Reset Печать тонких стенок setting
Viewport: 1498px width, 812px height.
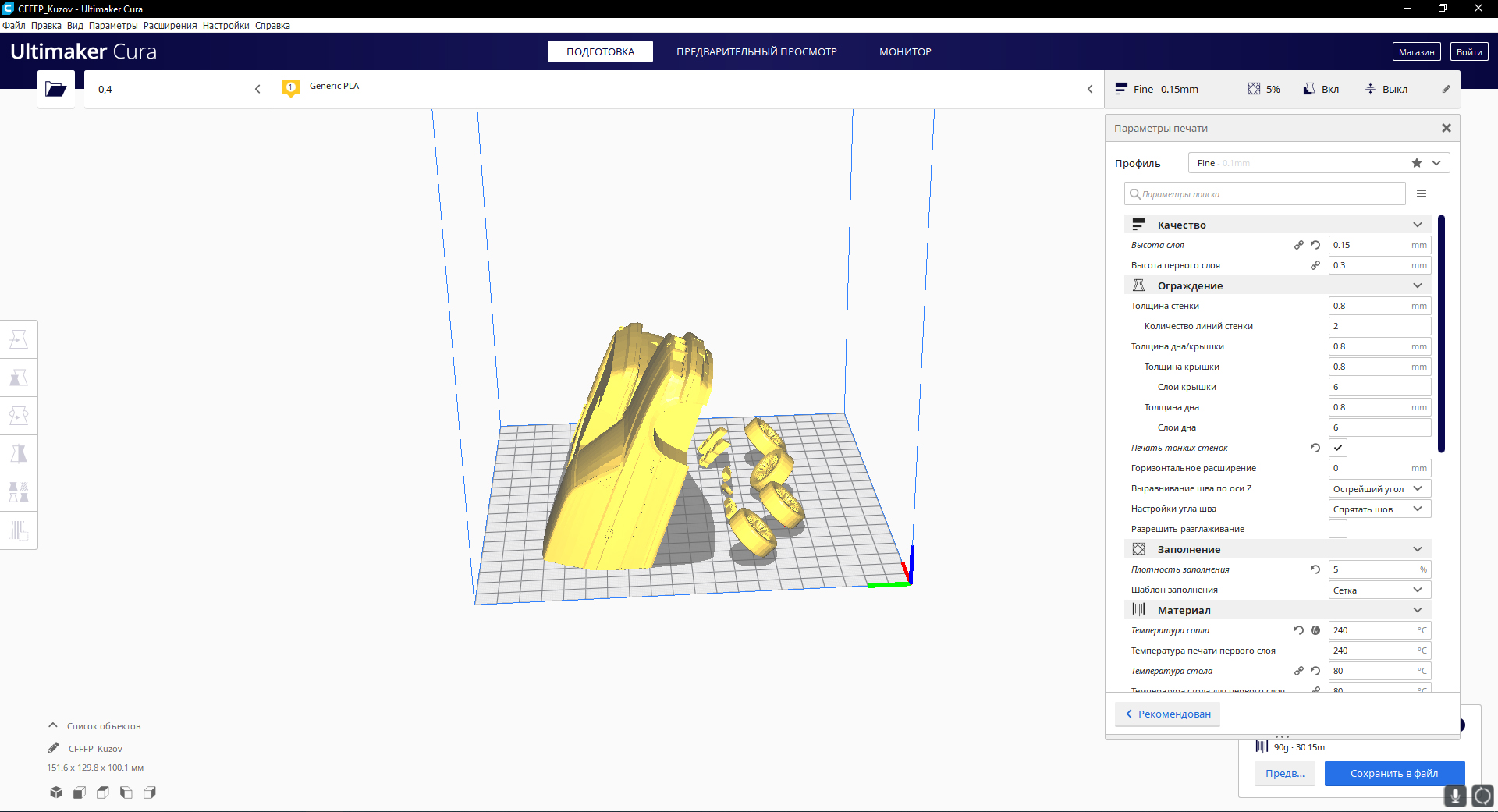click(1315, 448)
